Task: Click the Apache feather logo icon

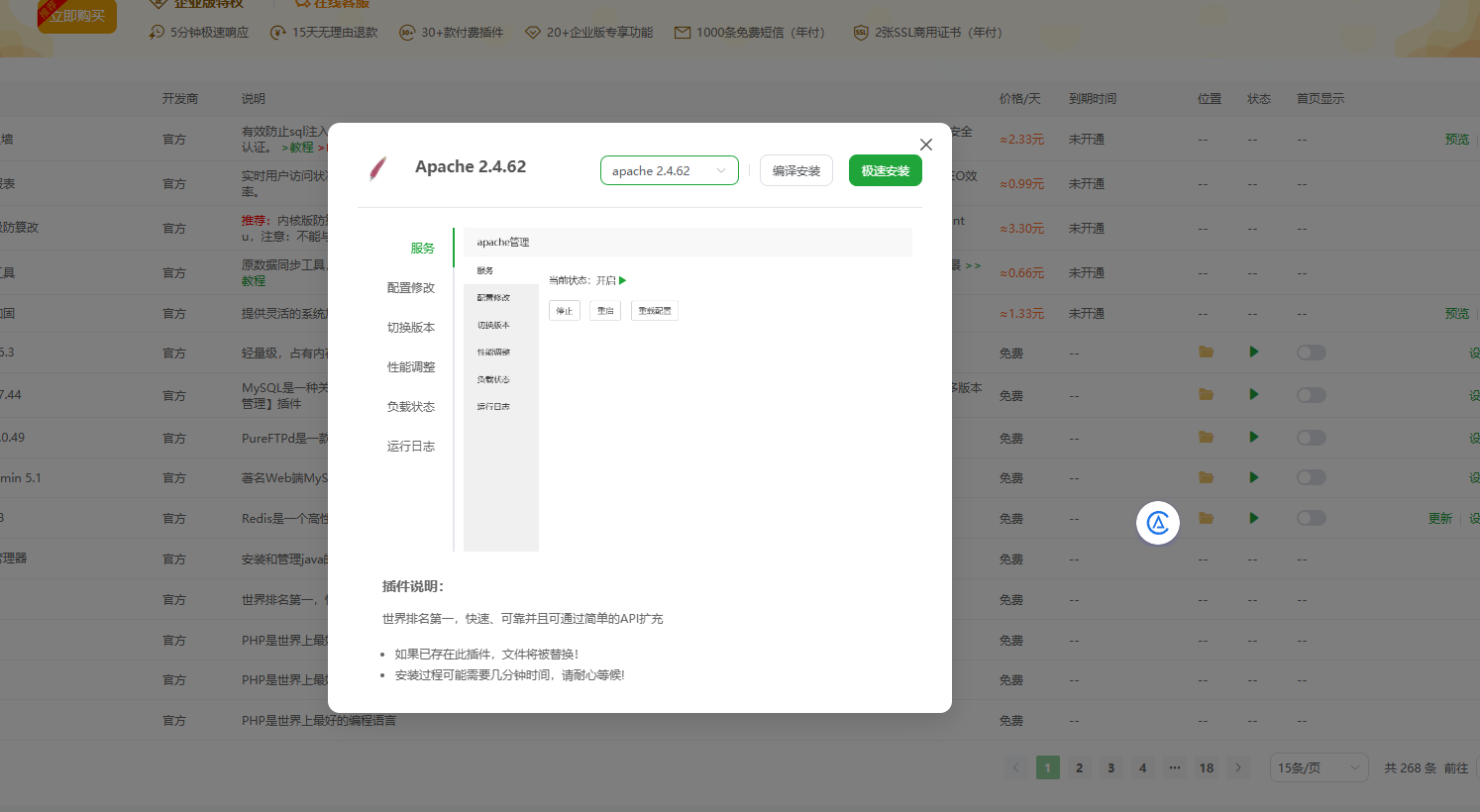Action: [377, 168]
